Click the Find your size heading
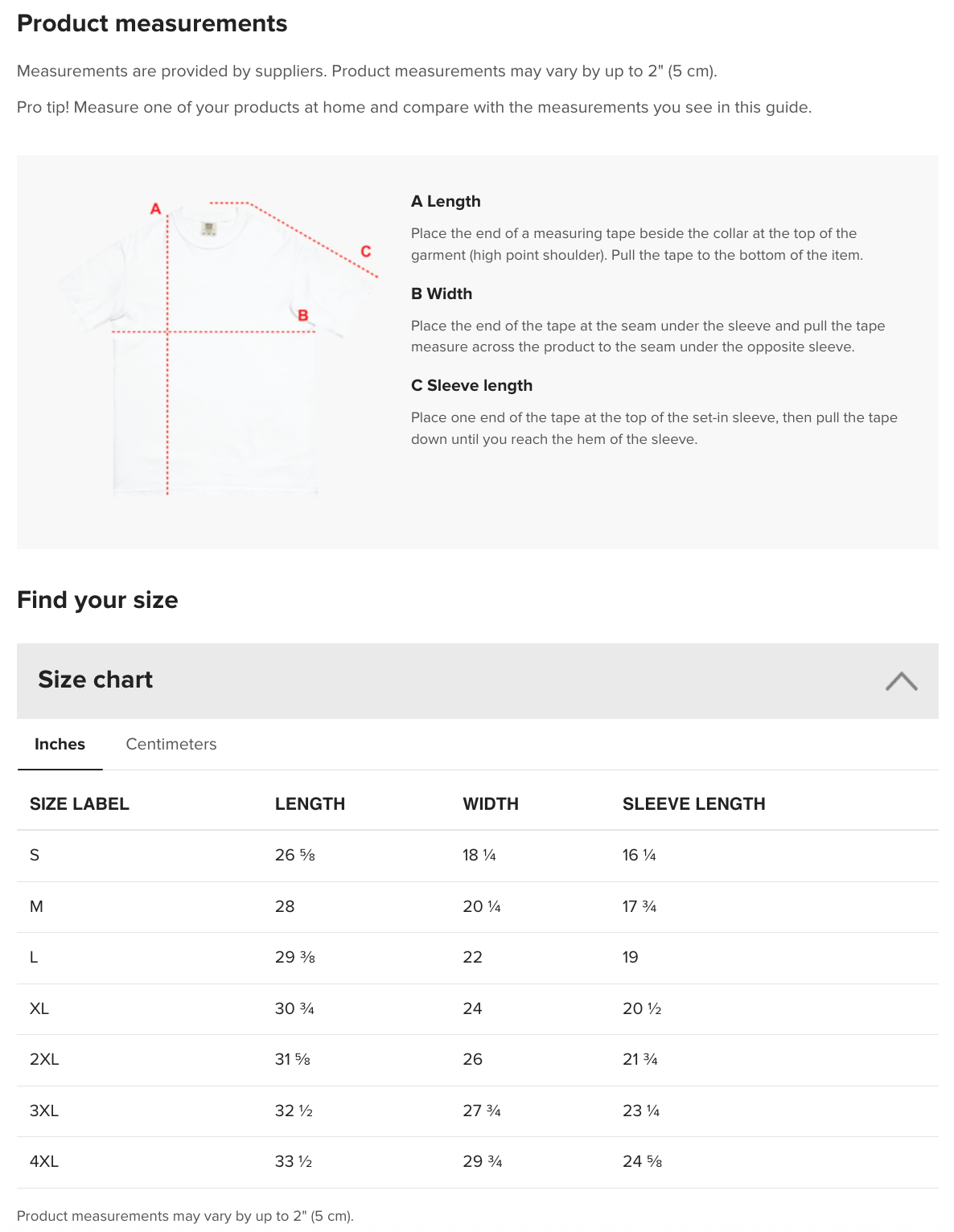954x1232 pixels. click(x=97, y=600)
